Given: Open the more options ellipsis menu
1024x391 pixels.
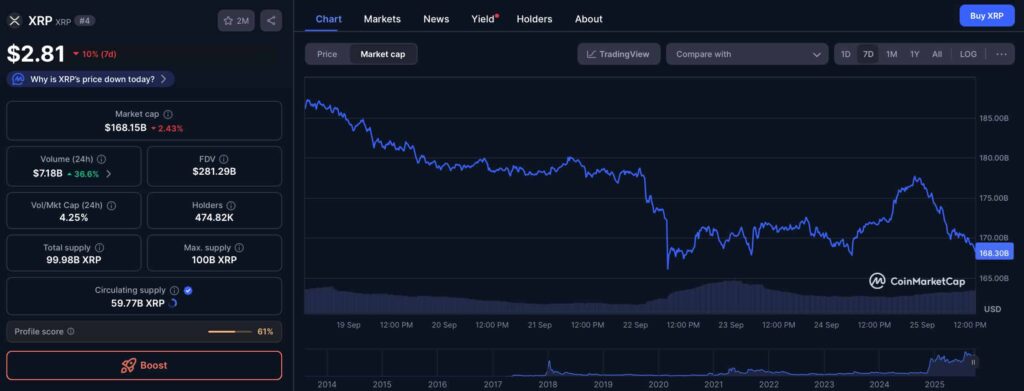Looking at the screenshot, I should (1001, 54).
